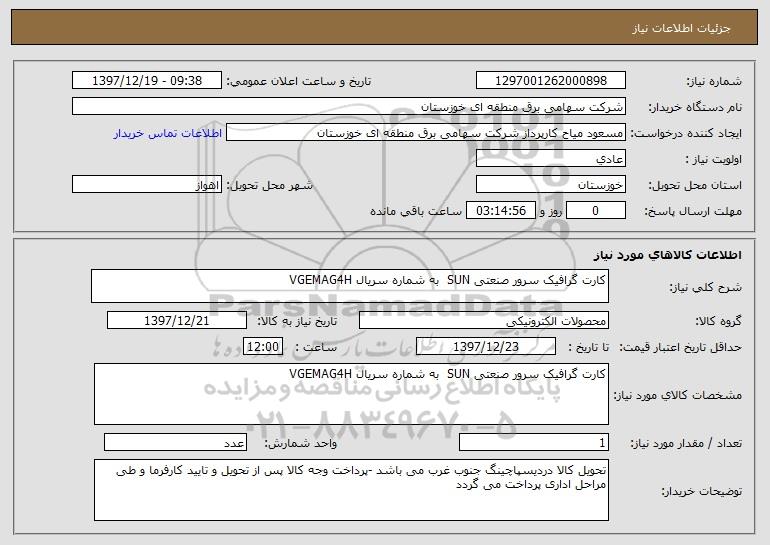Open the اطلاعات تماس خریدار link
Image resolution: width=770 pixels, height=545 pixels.
pos(168,134)
